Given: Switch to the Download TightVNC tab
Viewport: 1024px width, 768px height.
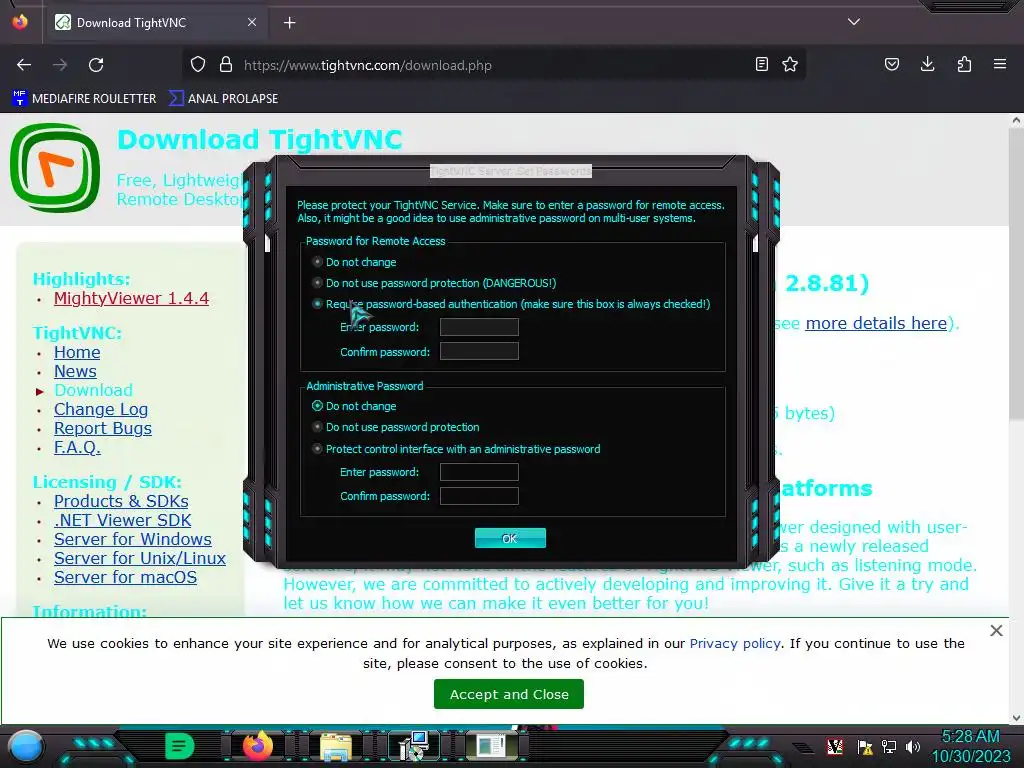Looking at the screenshot, I should pyautogui.click(x=157, y=23).
